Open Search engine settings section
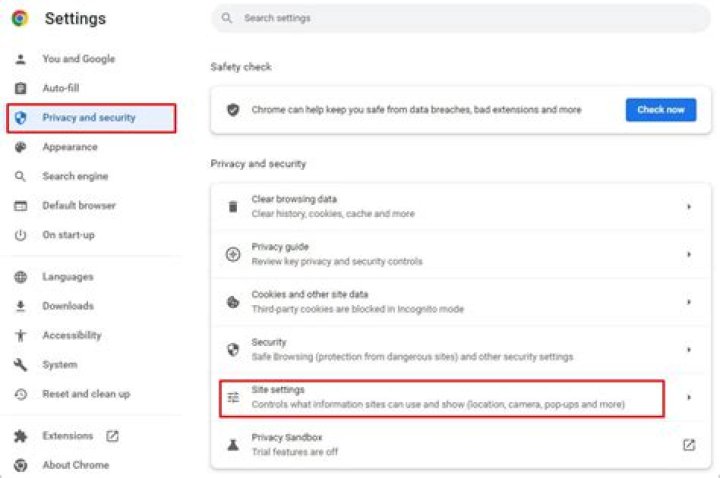Screen dimensions: 720x478 pos(75,176)
